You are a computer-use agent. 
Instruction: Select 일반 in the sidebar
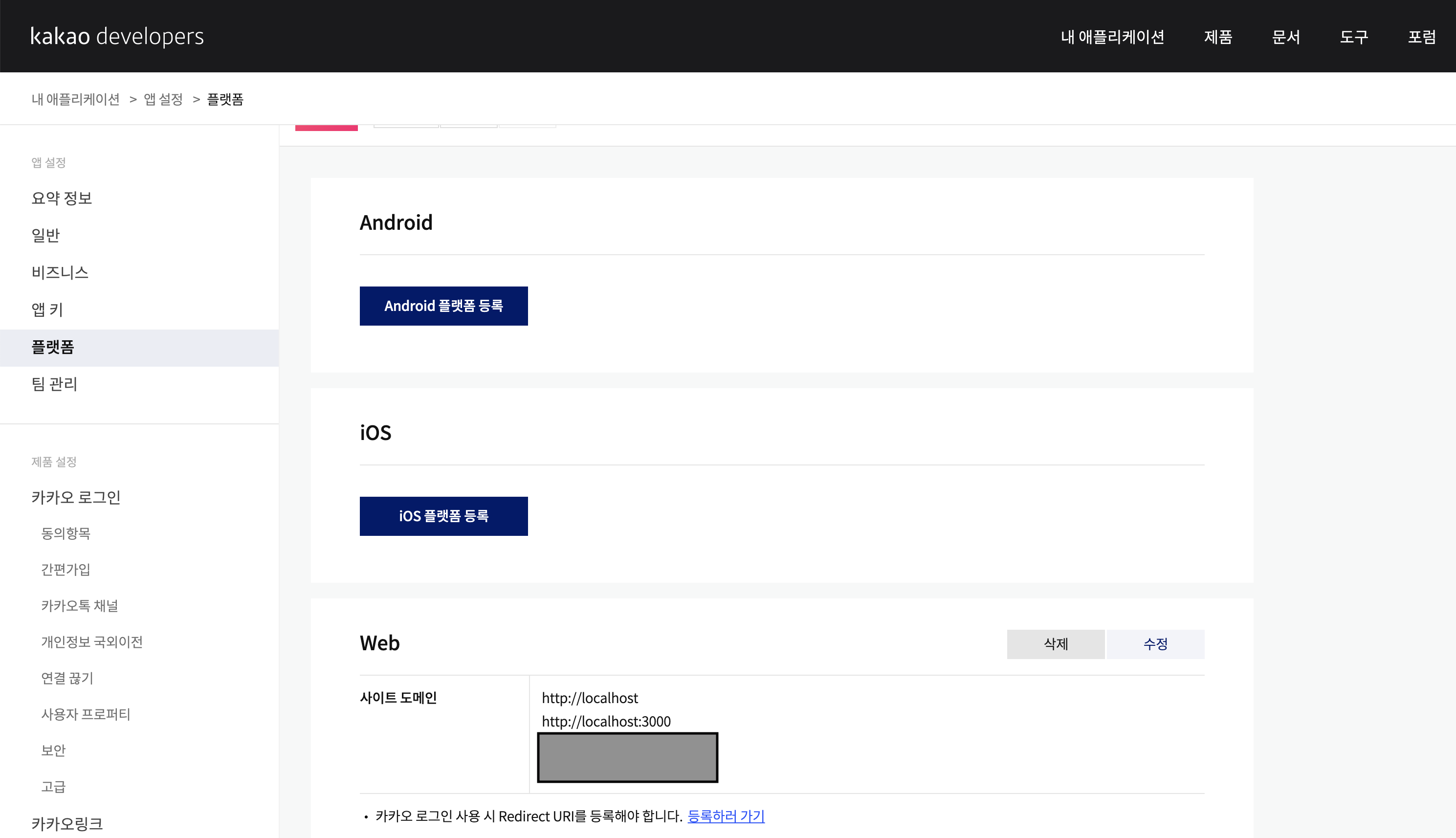[45, 235]
